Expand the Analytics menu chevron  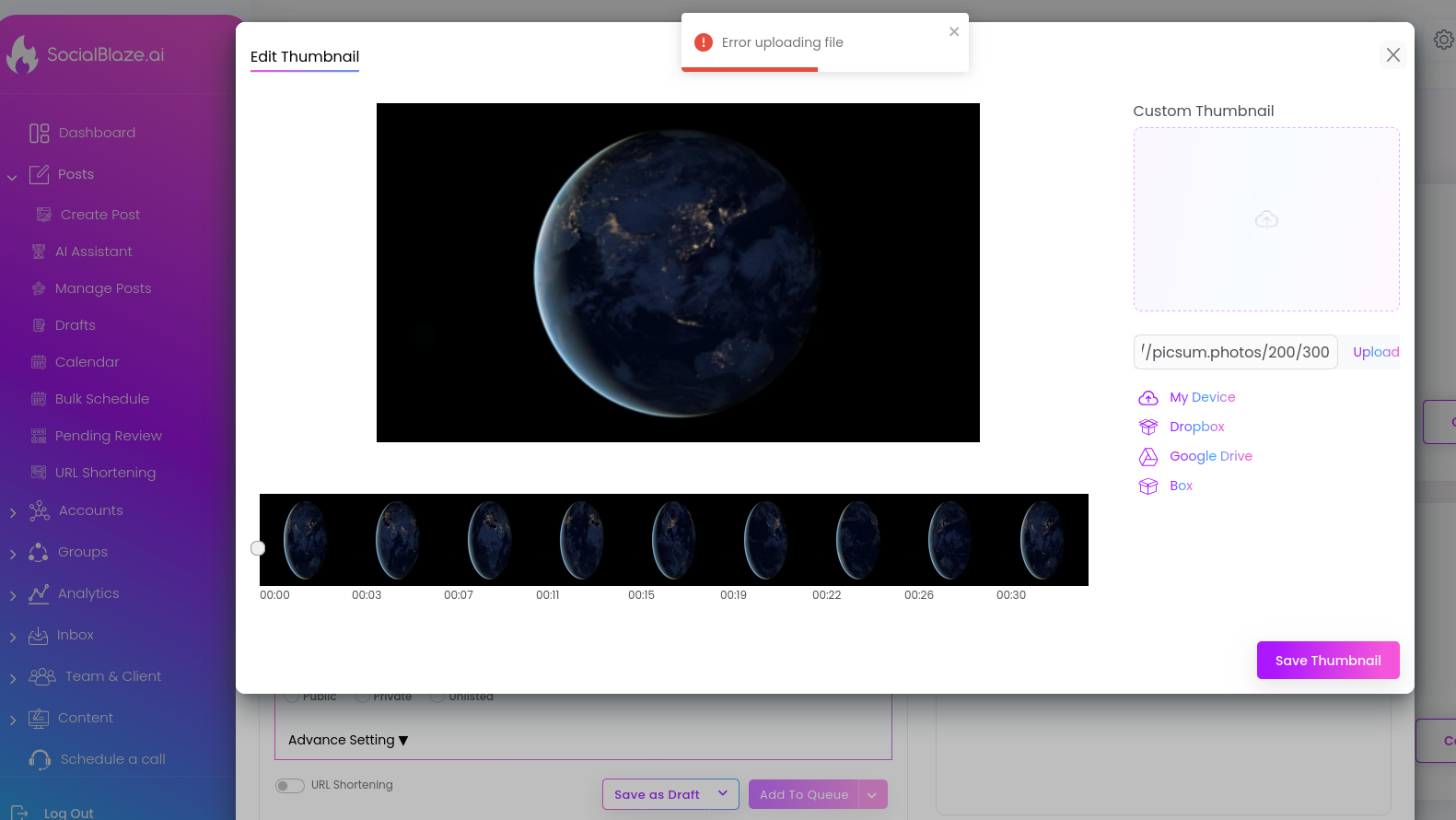click(x=13, y=595)
